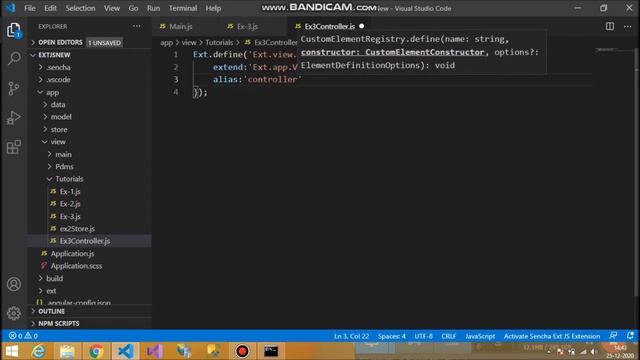Open editor More Actions ellipsis
Screen dimensions: 640x360
pos(628,26)
